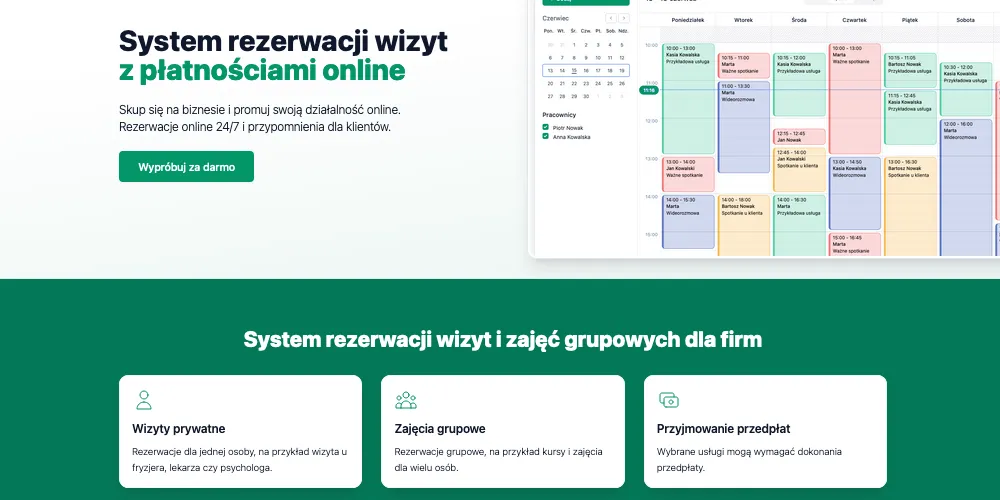Open Wednesday 12:45 - 14:00 Jan Kowalski event
Image resolution: width=1000 pixels, height=500 pixels.
click(x=799, y=170)
